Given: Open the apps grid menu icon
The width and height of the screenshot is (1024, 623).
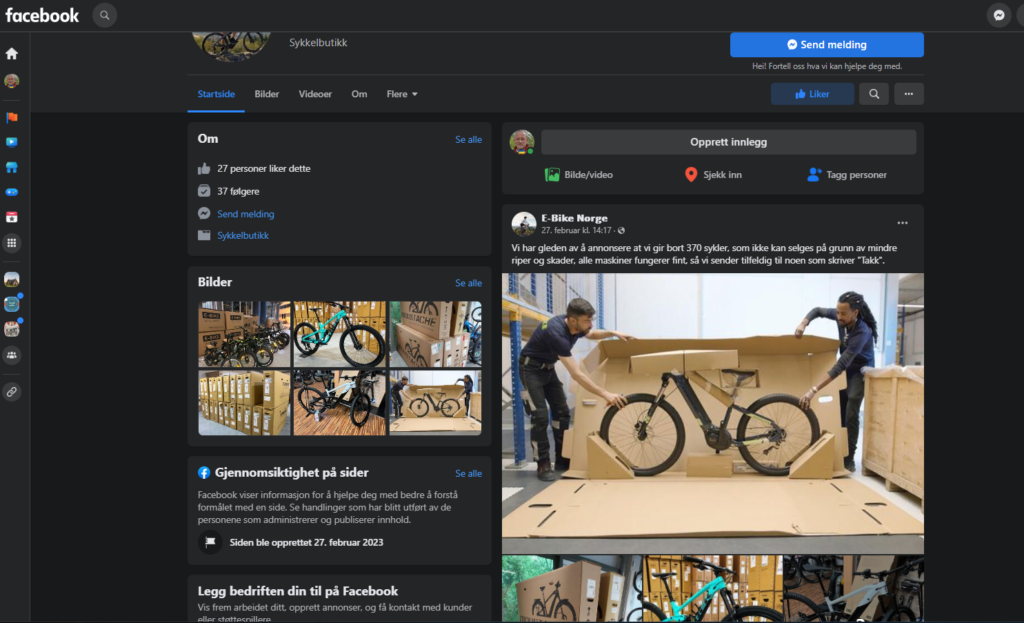Looking at the screenshot, I should [12, 242].
